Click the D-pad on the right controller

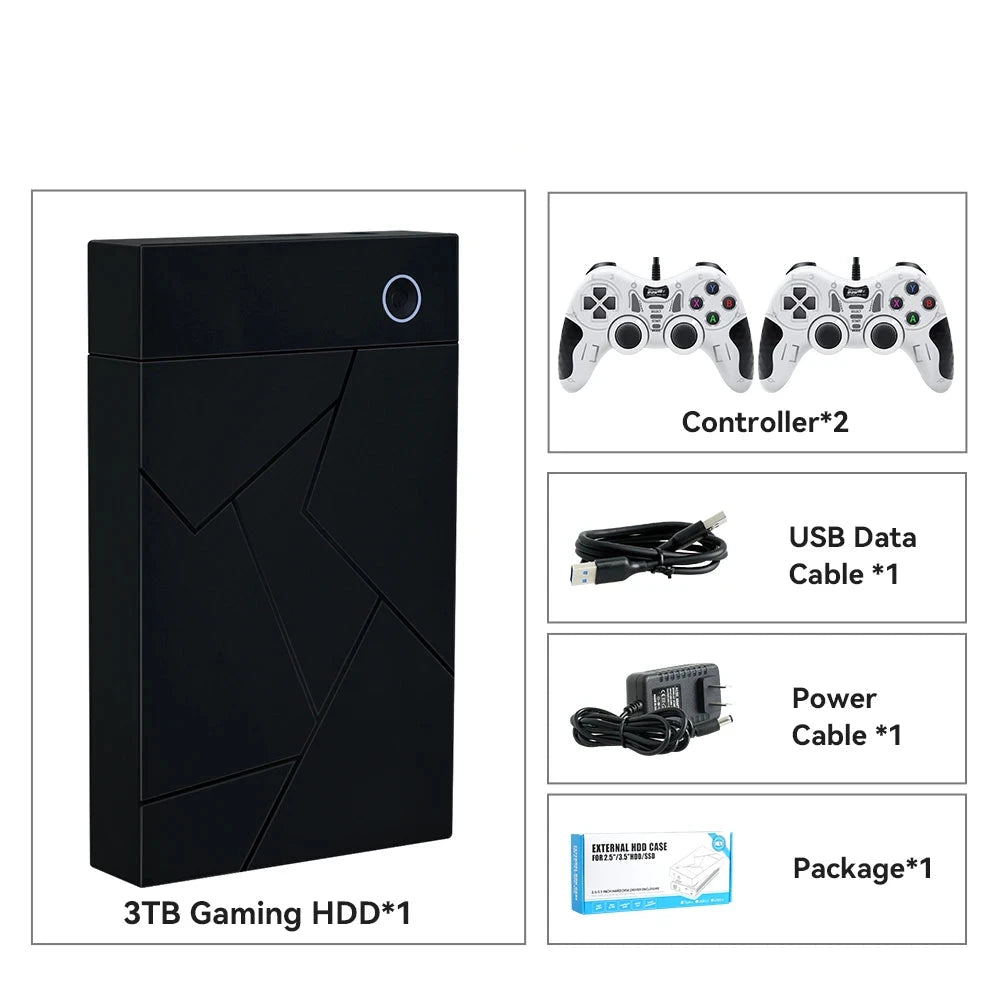coord(800,302)
